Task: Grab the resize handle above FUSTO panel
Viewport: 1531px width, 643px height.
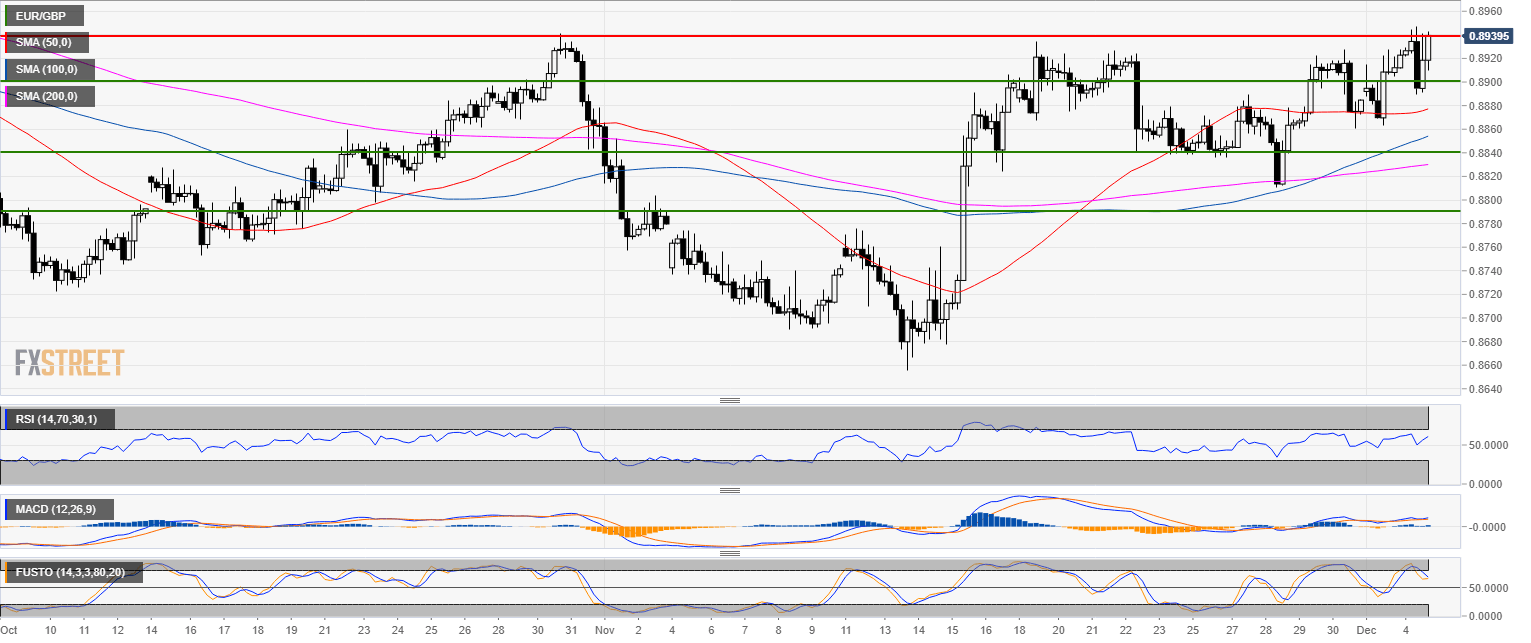Action: click(x=729, y=552)
